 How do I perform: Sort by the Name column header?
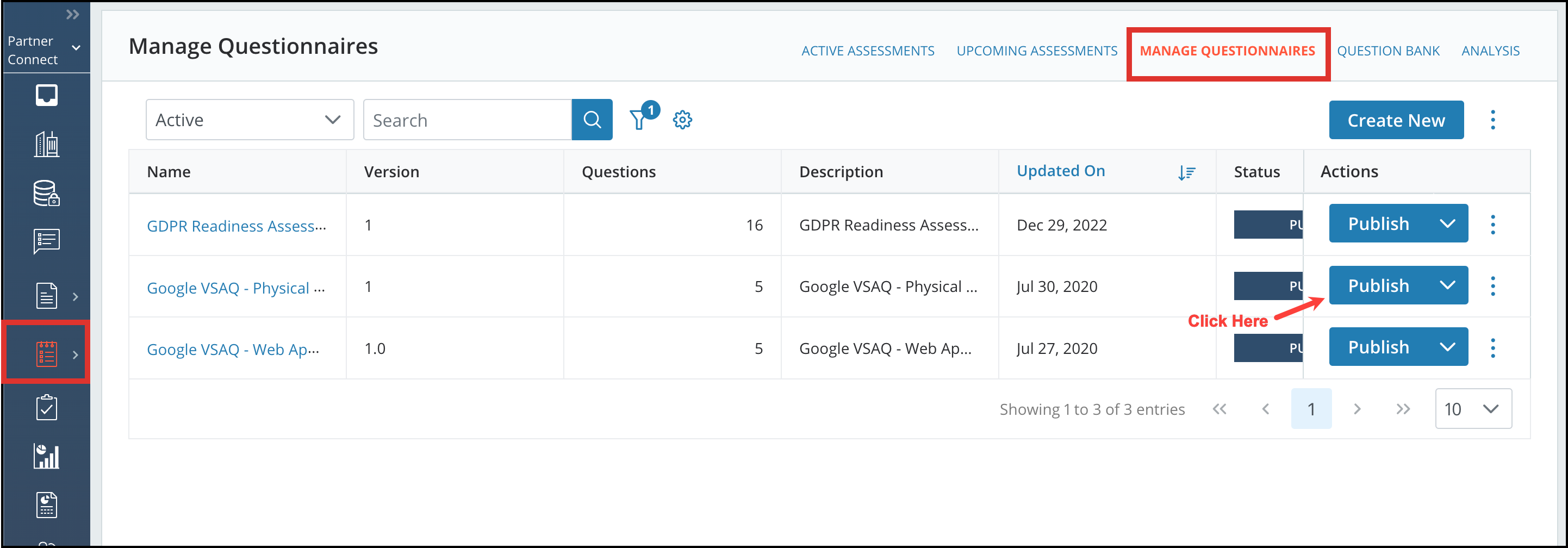(x=169, y=172)
